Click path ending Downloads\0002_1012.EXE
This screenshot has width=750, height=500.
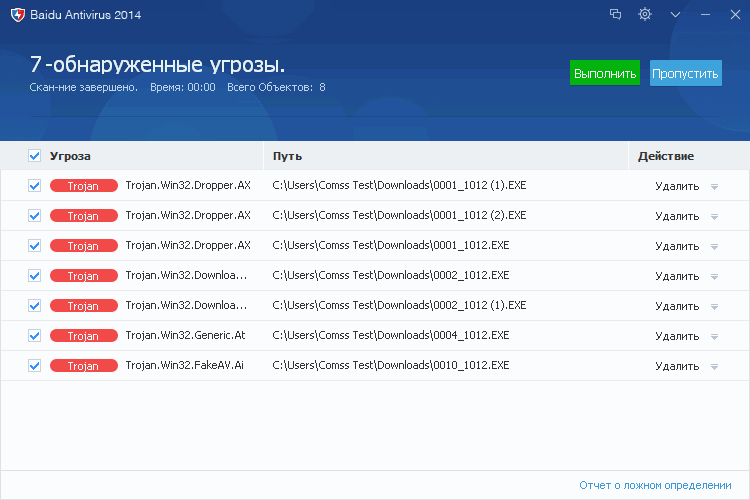(x=390, y=276)
